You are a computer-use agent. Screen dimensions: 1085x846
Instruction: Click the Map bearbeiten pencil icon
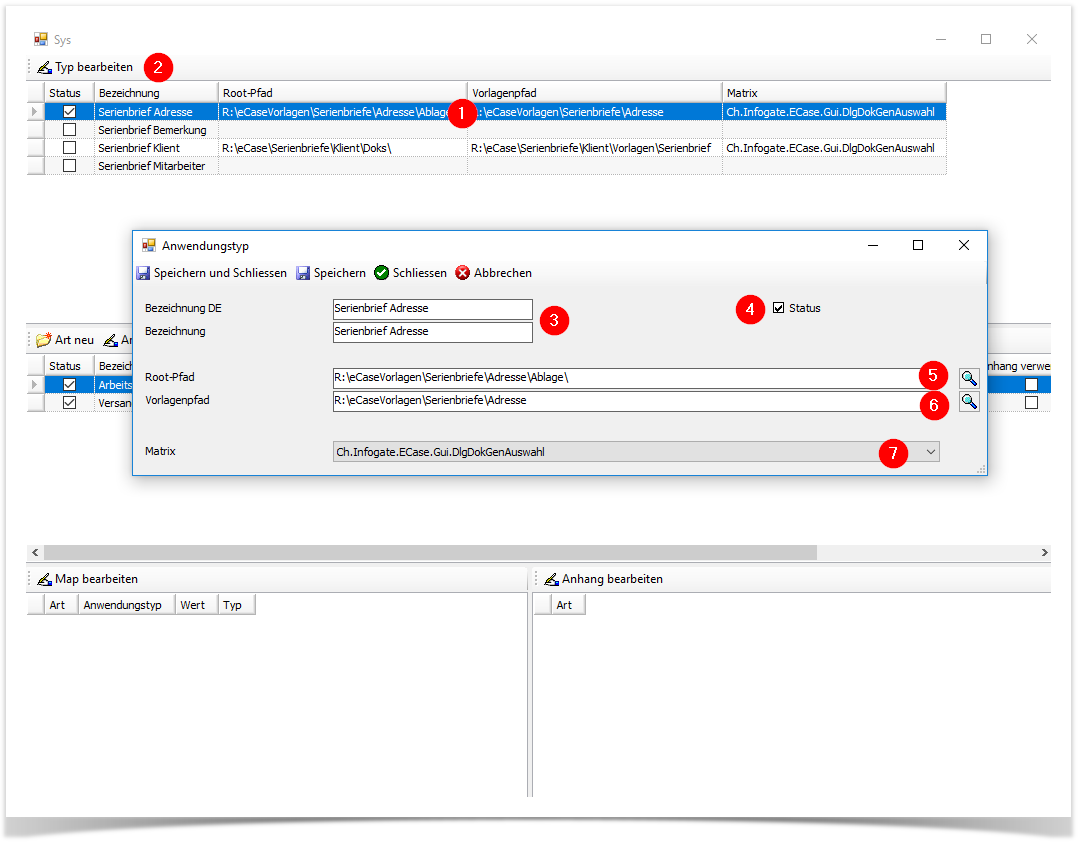pyautogui.click(x=44, y=579)
